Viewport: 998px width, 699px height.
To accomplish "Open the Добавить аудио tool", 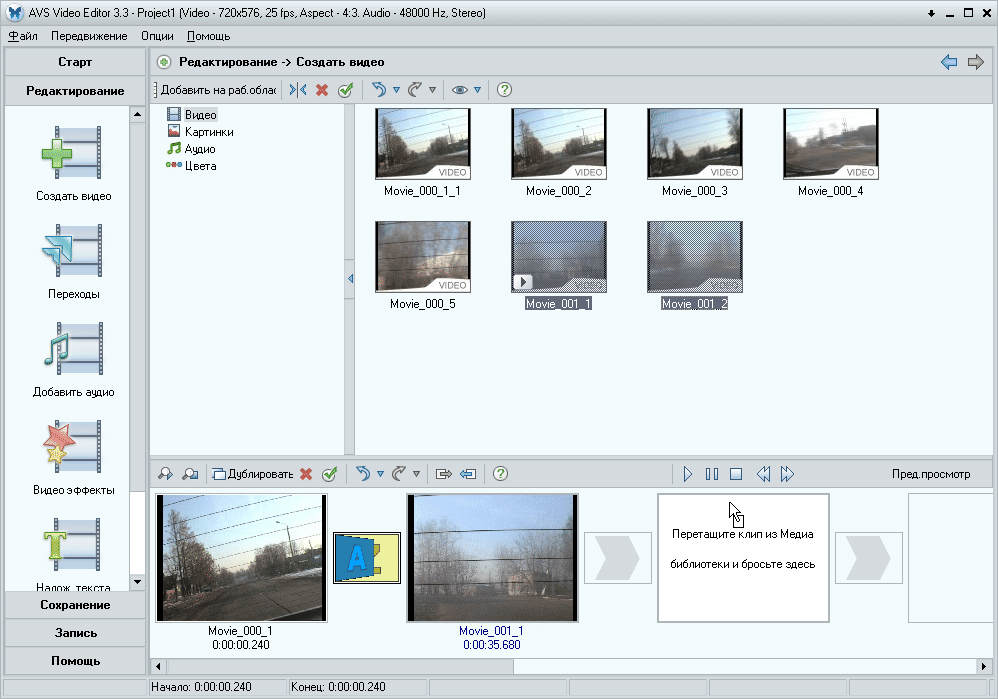I will (x=73, y=360).
